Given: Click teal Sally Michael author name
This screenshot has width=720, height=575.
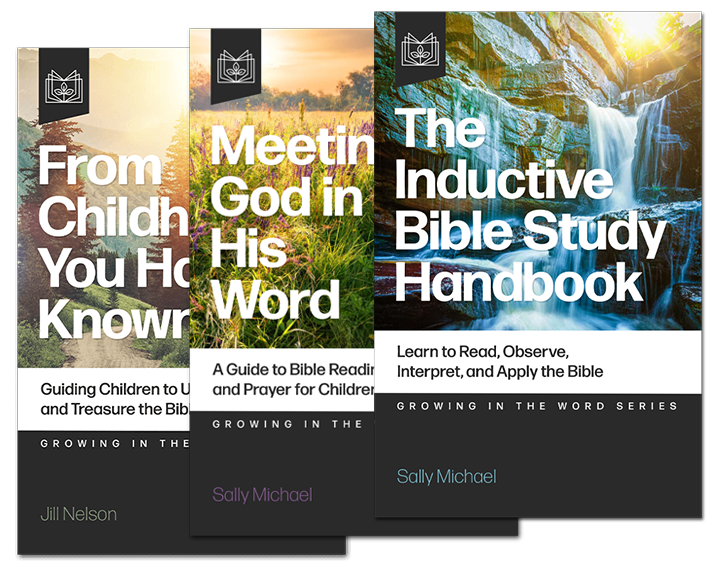Looking at the screenshot, I should click(x=446, y=477).
